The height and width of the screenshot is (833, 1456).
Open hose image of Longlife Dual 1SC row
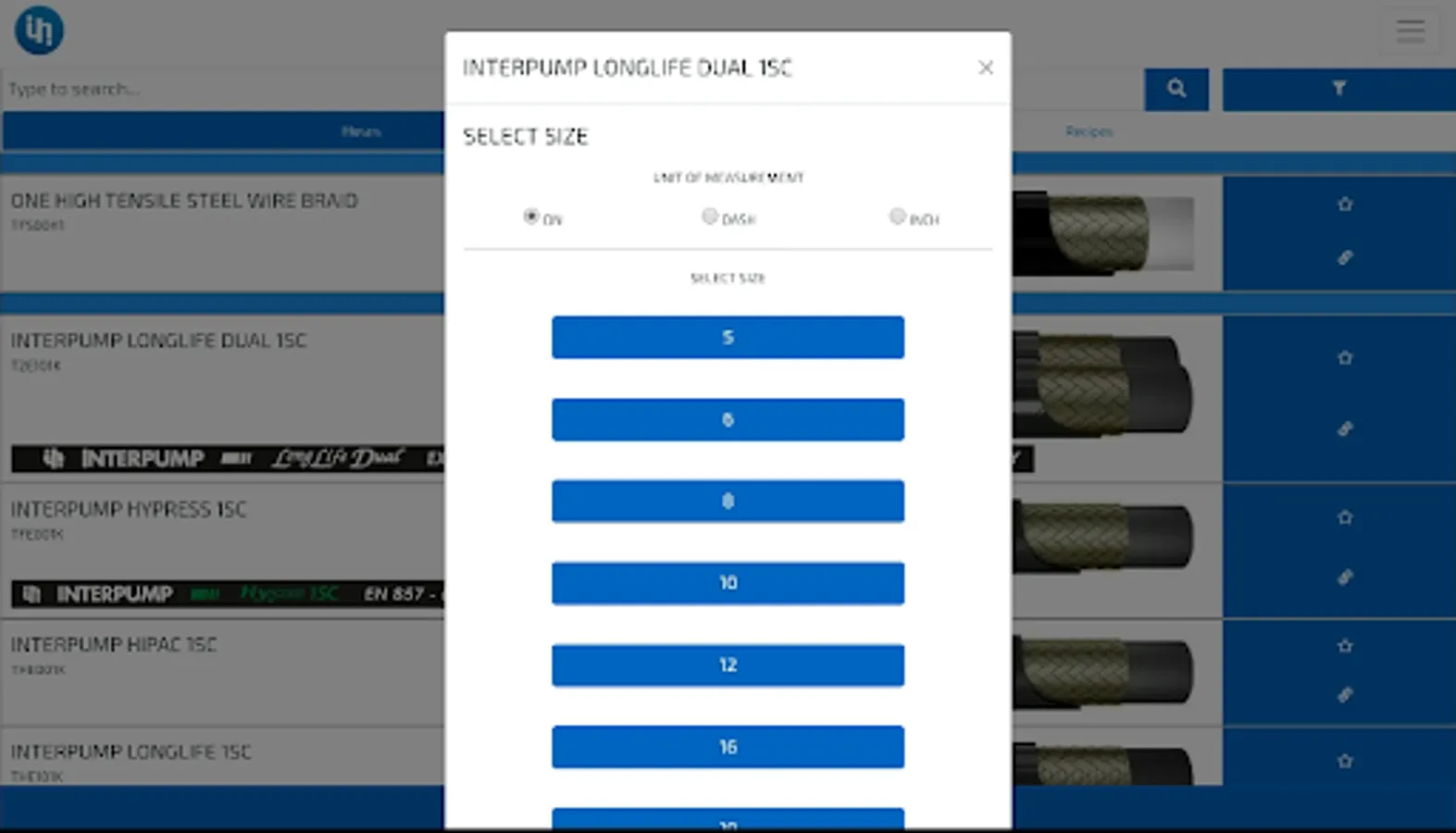(1103, 386)
